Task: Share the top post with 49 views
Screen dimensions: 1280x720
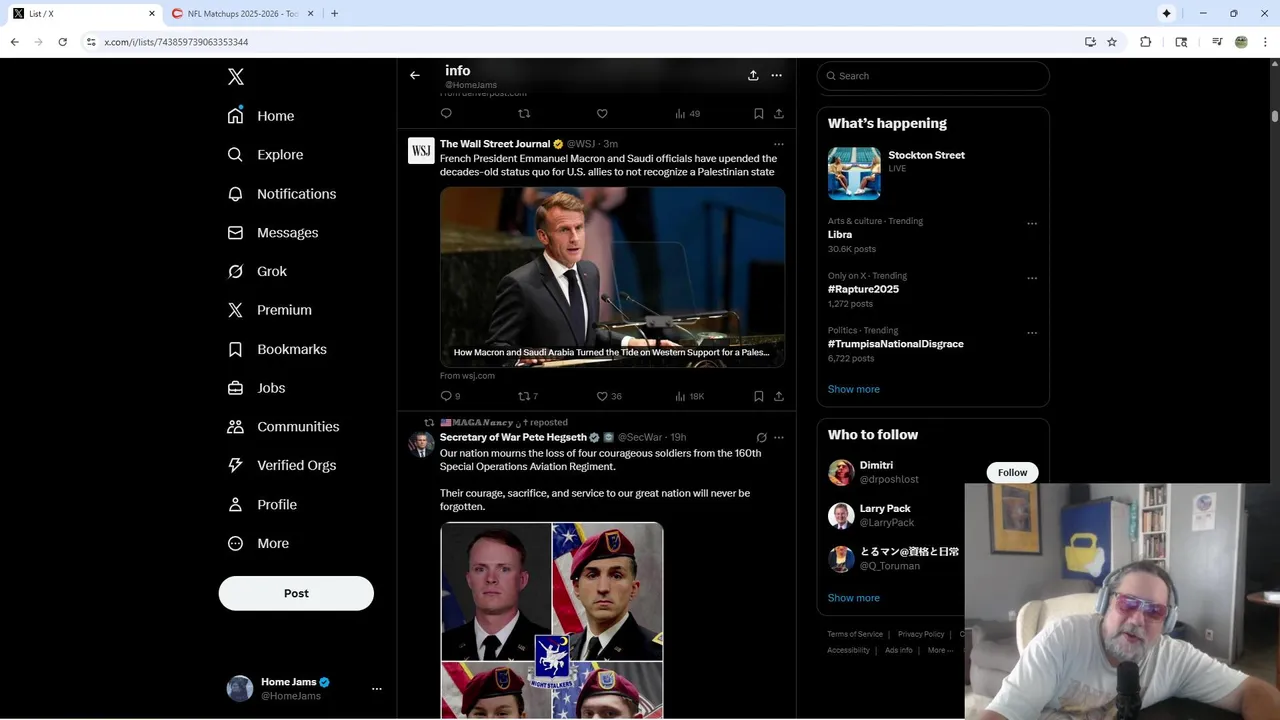Action: pos(779,114)
